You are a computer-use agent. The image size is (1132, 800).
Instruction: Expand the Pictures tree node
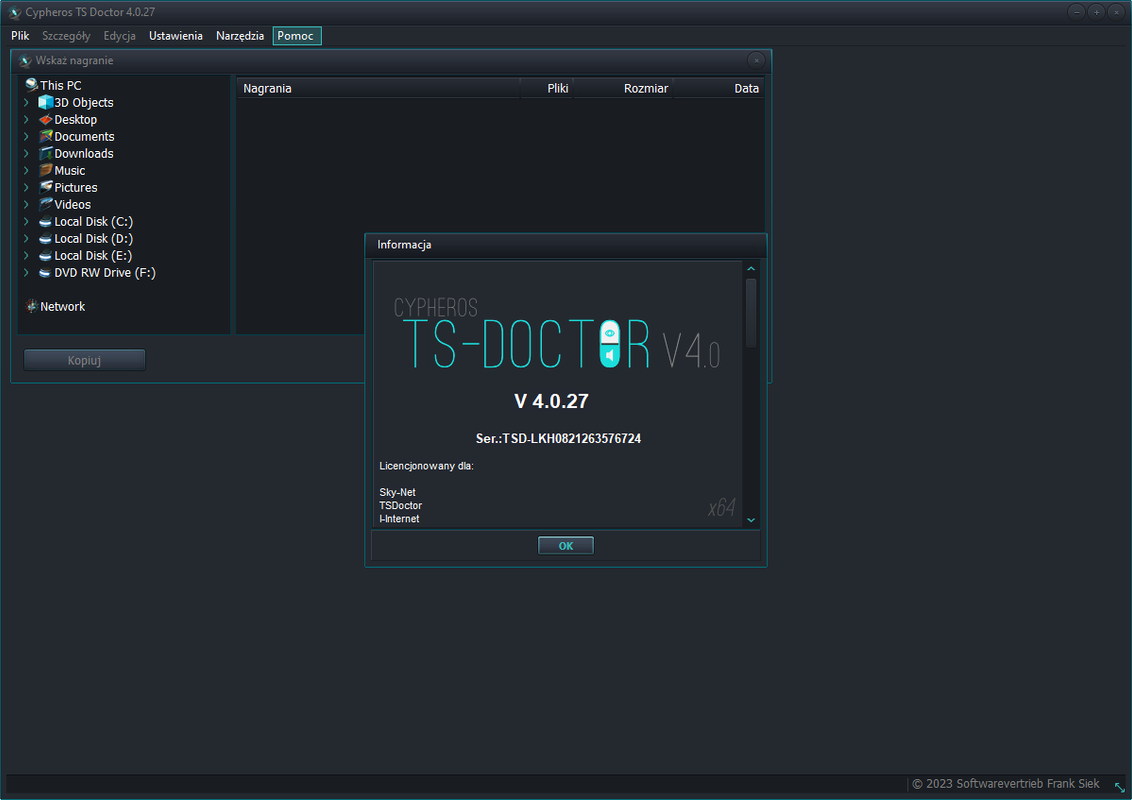click(27, 187)
